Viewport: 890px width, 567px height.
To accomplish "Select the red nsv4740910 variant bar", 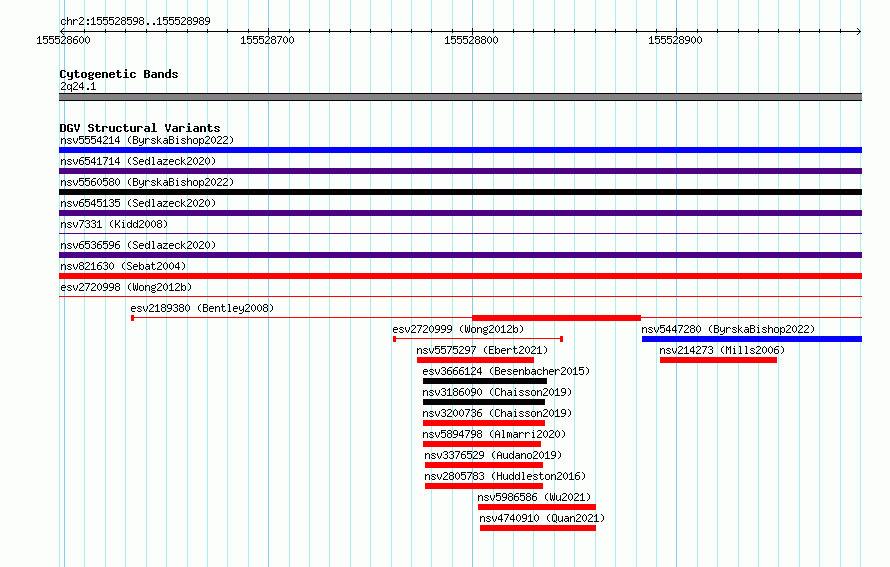I will [x=538, y=528].
